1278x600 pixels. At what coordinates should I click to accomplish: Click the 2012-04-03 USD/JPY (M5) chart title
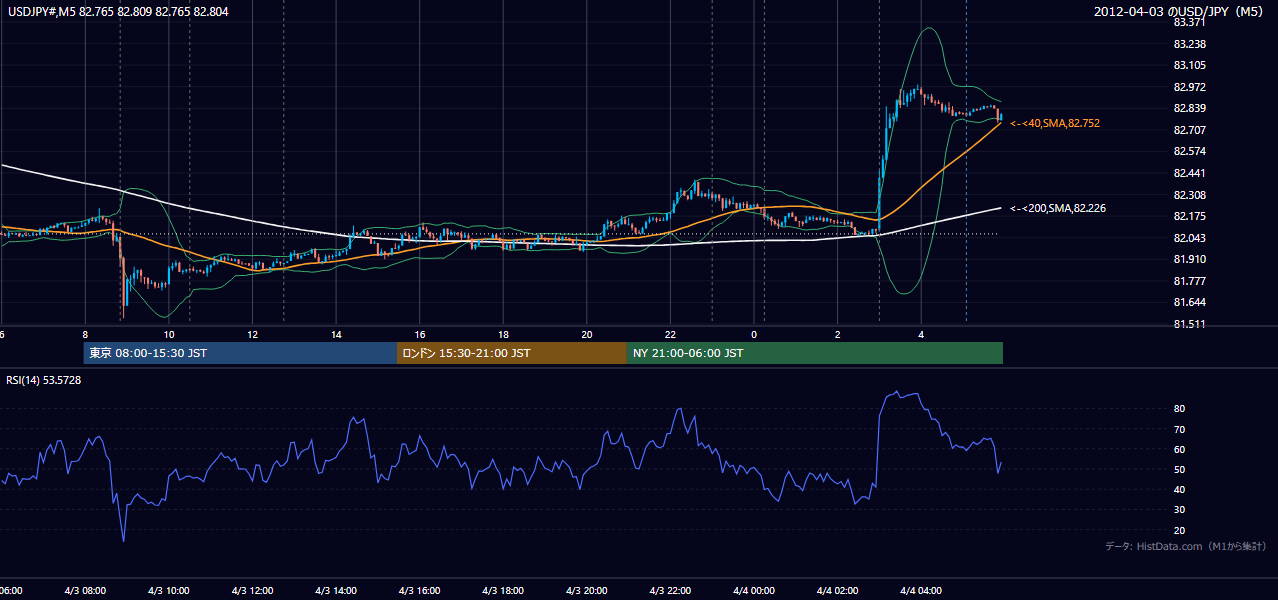1180,11
